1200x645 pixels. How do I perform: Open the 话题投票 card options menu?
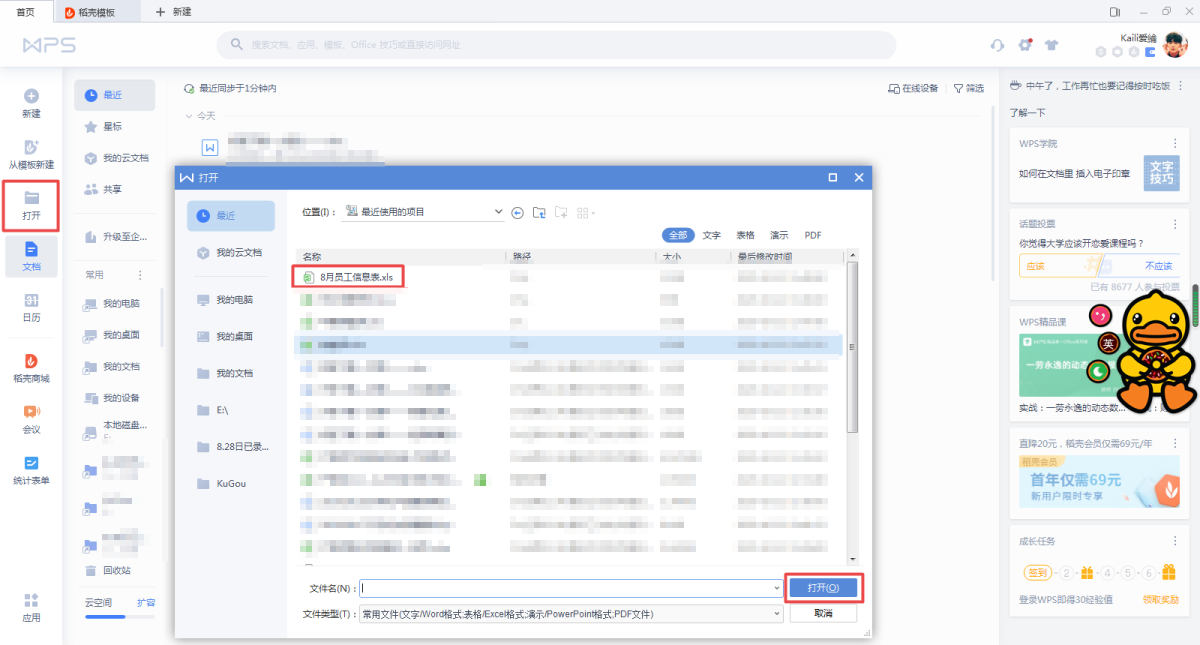(x=1175, y=223)
